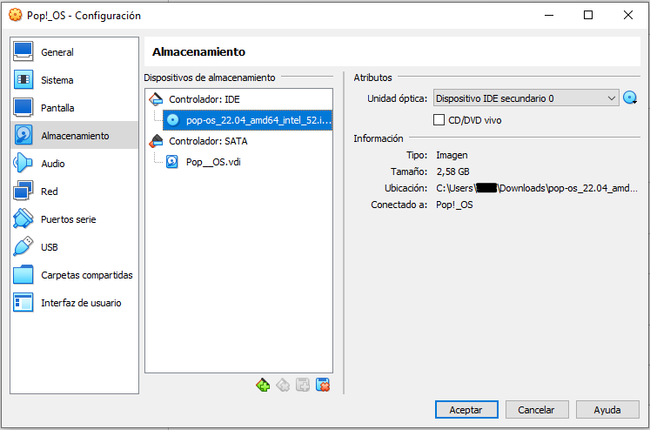The image size is (650, 430).
Task: Minimize the Configuración window
Action: click(x=549, y=15)
